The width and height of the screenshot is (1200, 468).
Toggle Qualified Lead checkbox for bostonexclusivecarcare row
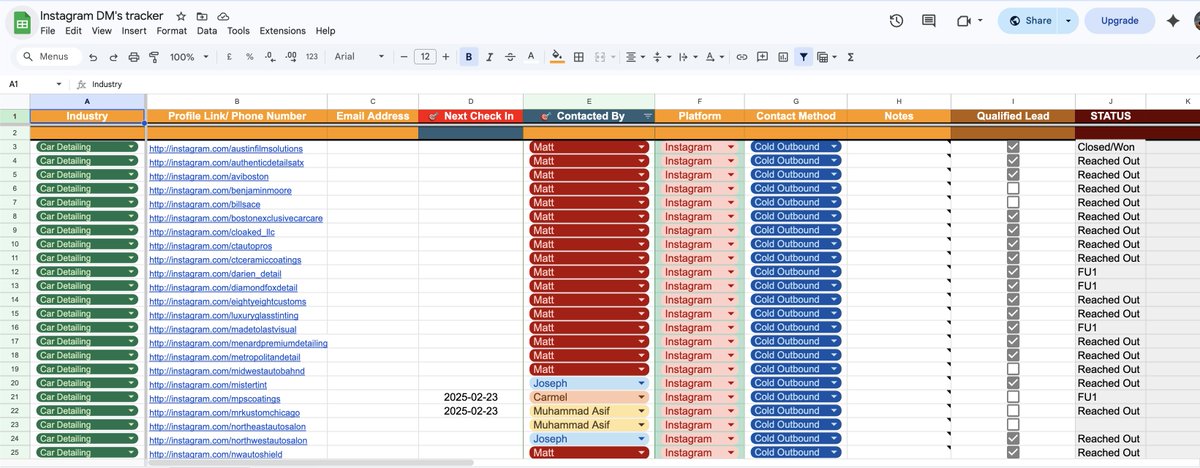(x=1013, y=216)
